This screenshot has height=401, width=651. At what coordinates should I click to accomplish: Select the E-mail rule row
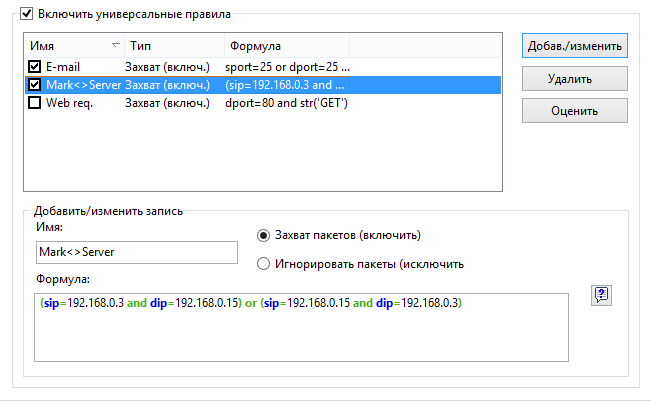tap(263, 67)
